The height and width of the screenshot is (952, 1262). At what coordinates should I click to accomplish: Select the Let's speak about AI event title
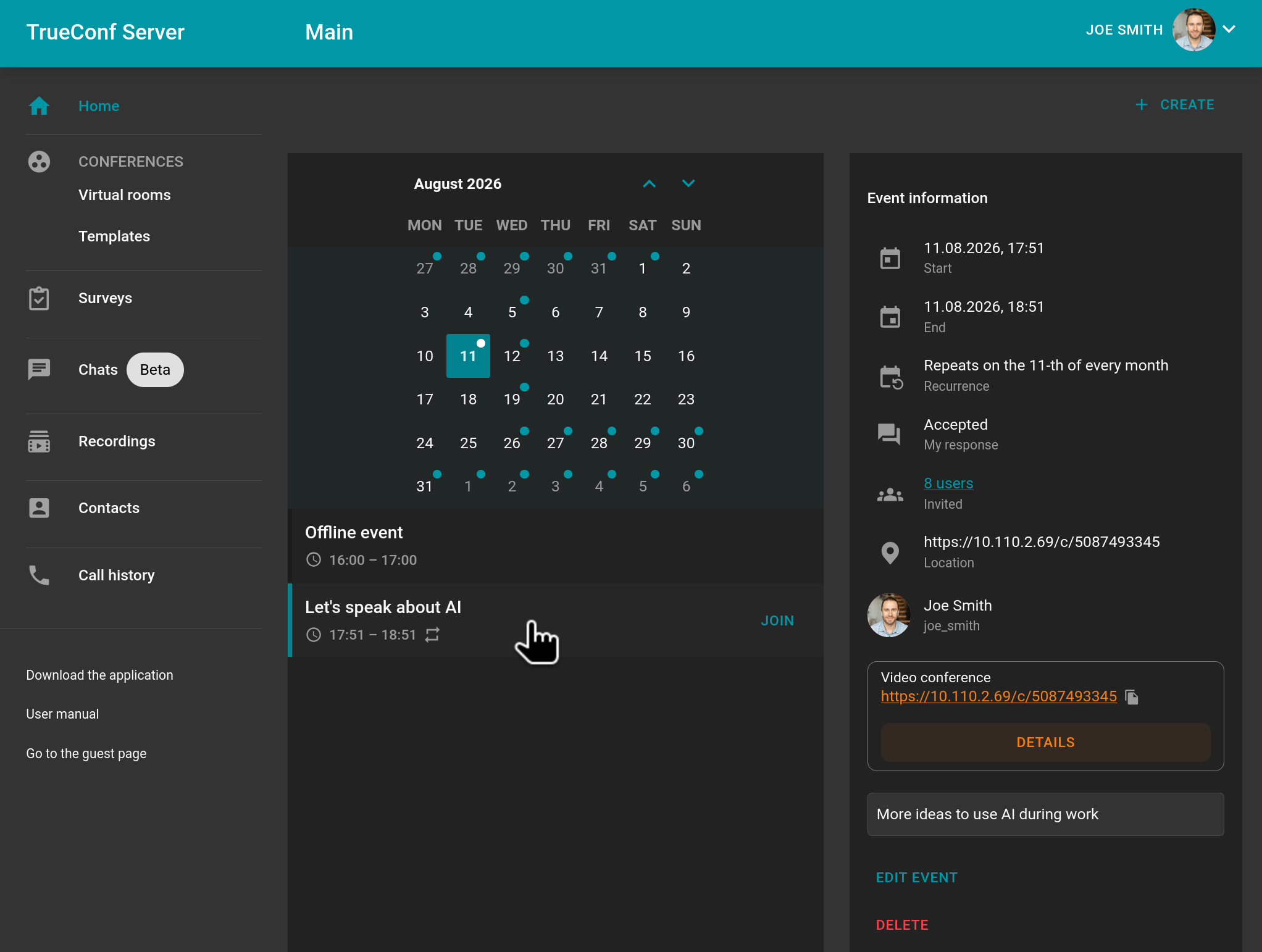(383, 608)
